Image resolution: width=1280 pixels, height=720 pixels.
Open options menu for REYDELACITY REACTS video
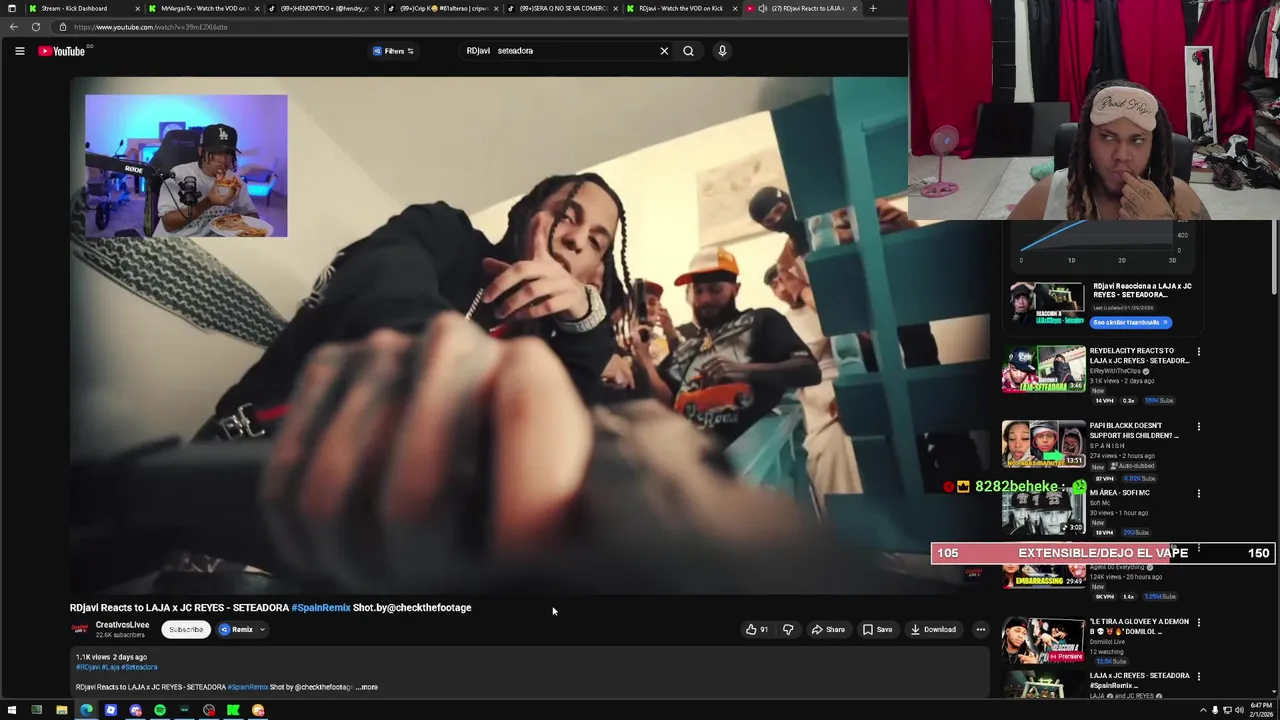pos(1199,352)
